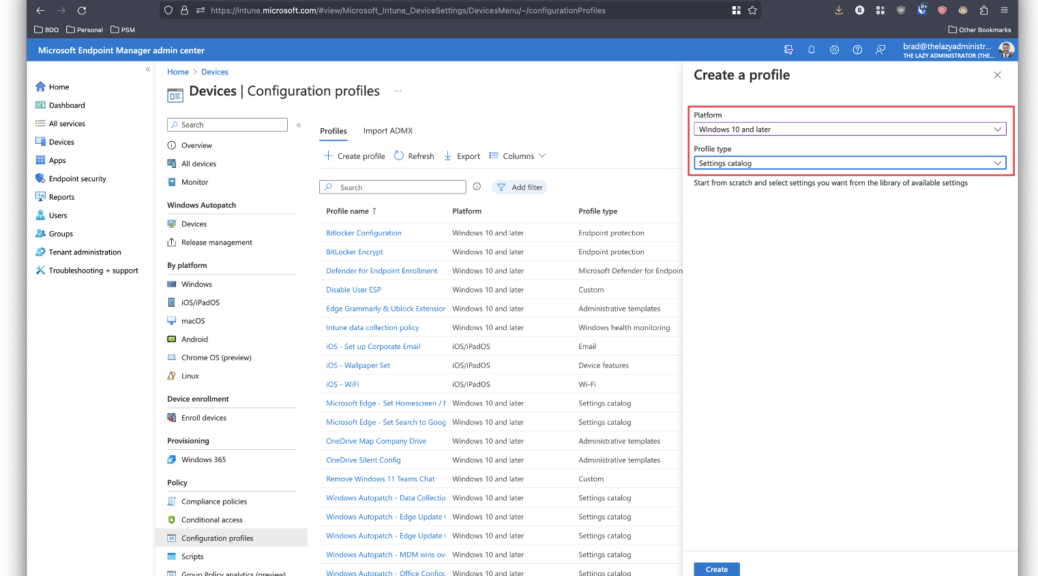Open the Profile type dropdown
The height and width of the screenshot is (576, 1038).
(849, 163)
